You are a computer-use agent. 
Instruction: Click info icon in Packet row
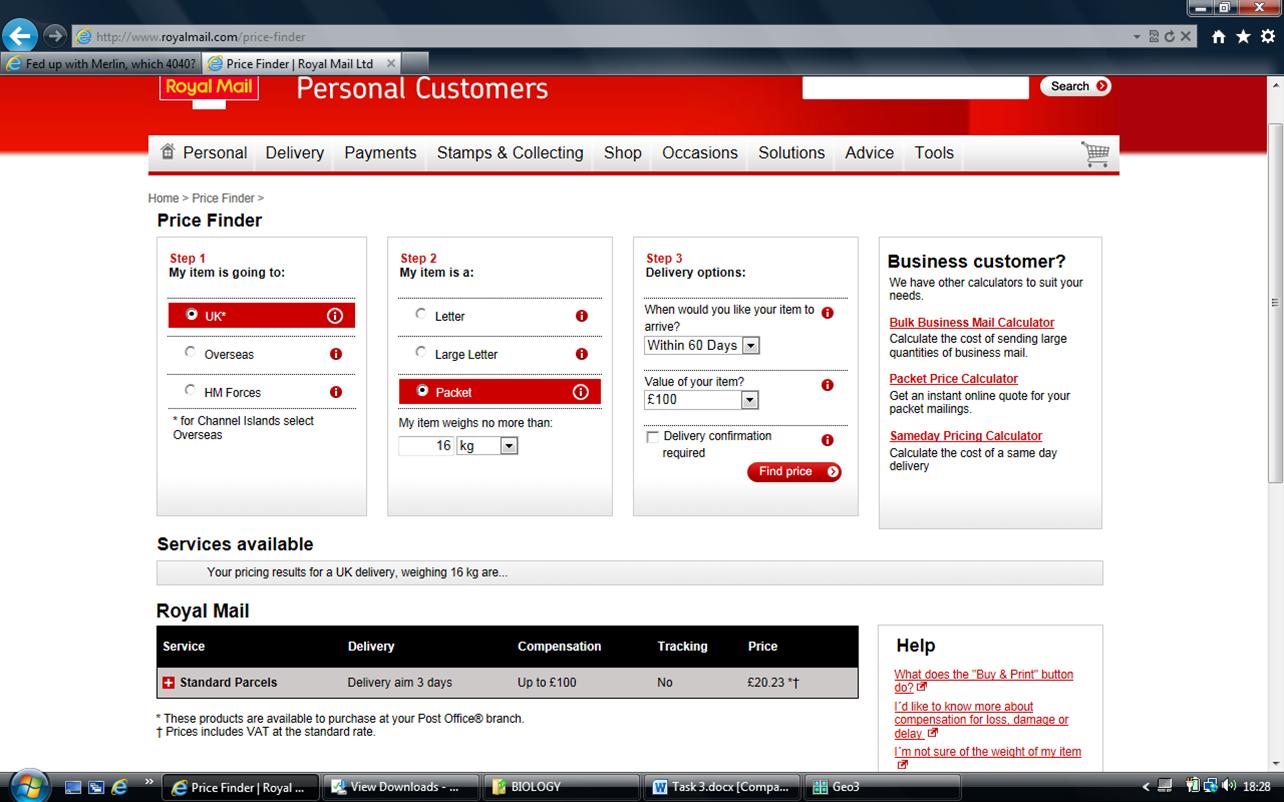580,392
